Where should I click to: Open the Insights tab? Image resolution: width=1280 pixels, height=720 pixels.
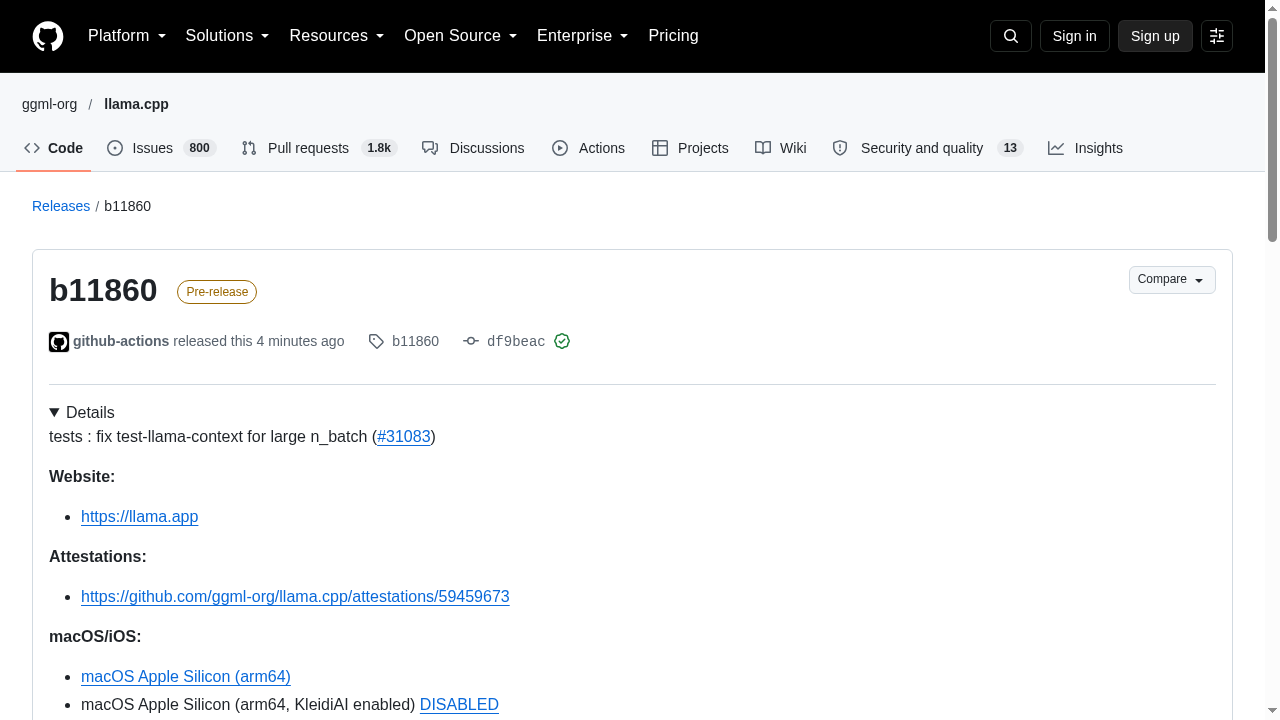point(1085,148)
